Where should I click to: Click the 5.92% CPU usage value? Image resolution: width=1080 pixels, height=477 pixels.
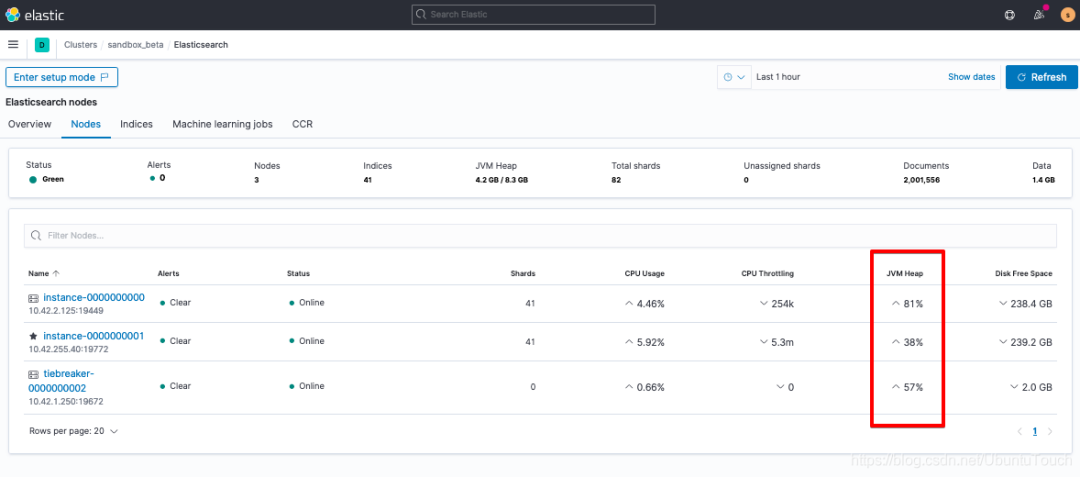(x=651, y=341)
